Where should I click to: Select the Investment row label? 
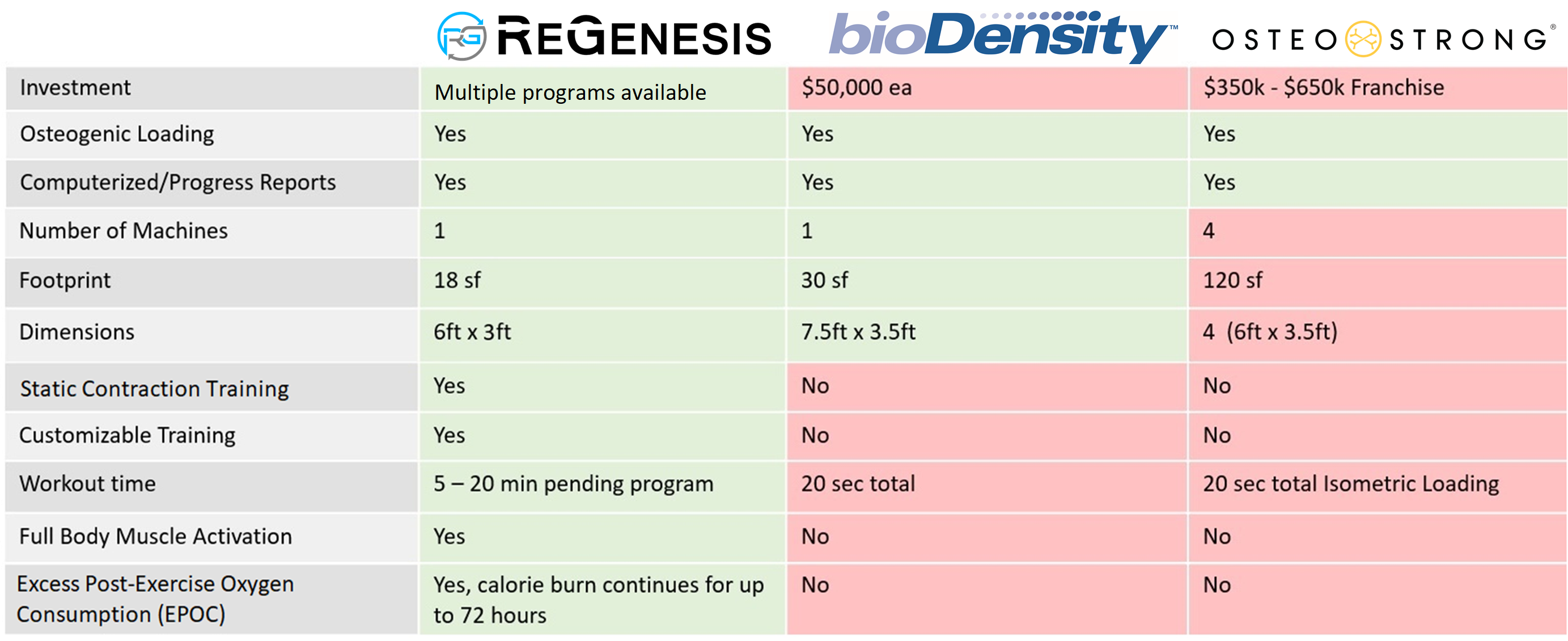point(75,88)
